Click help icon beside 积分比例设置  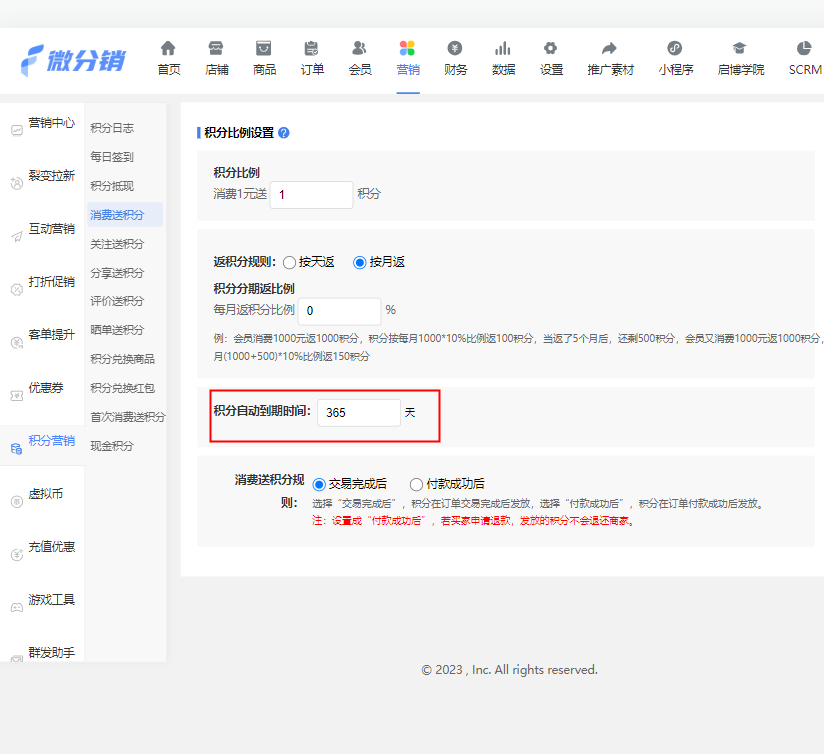pyautogui.click(x=284, y=133)
